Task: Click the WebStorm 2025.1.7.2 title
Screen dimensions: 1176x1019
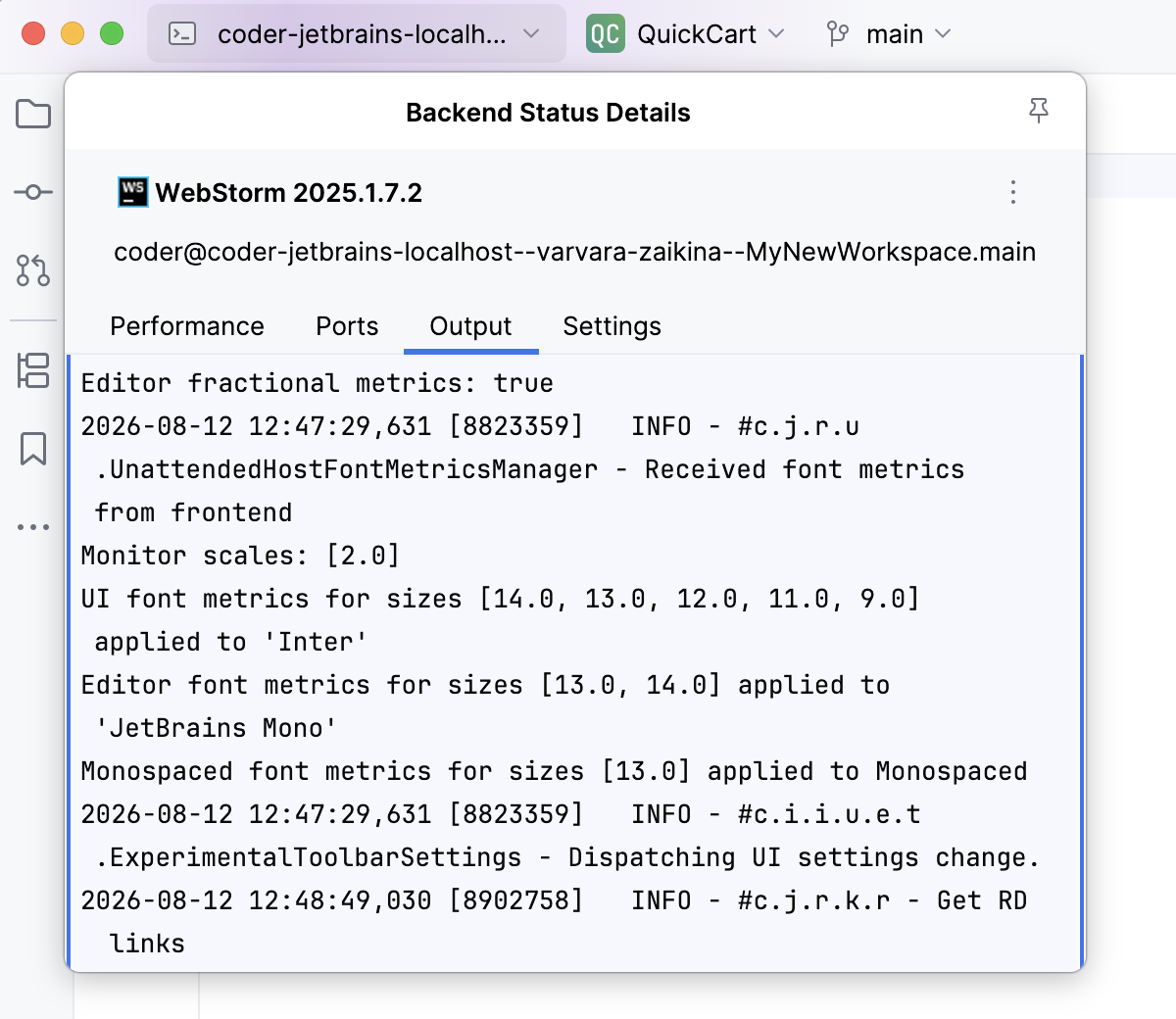Action: (x=289, y=193)
